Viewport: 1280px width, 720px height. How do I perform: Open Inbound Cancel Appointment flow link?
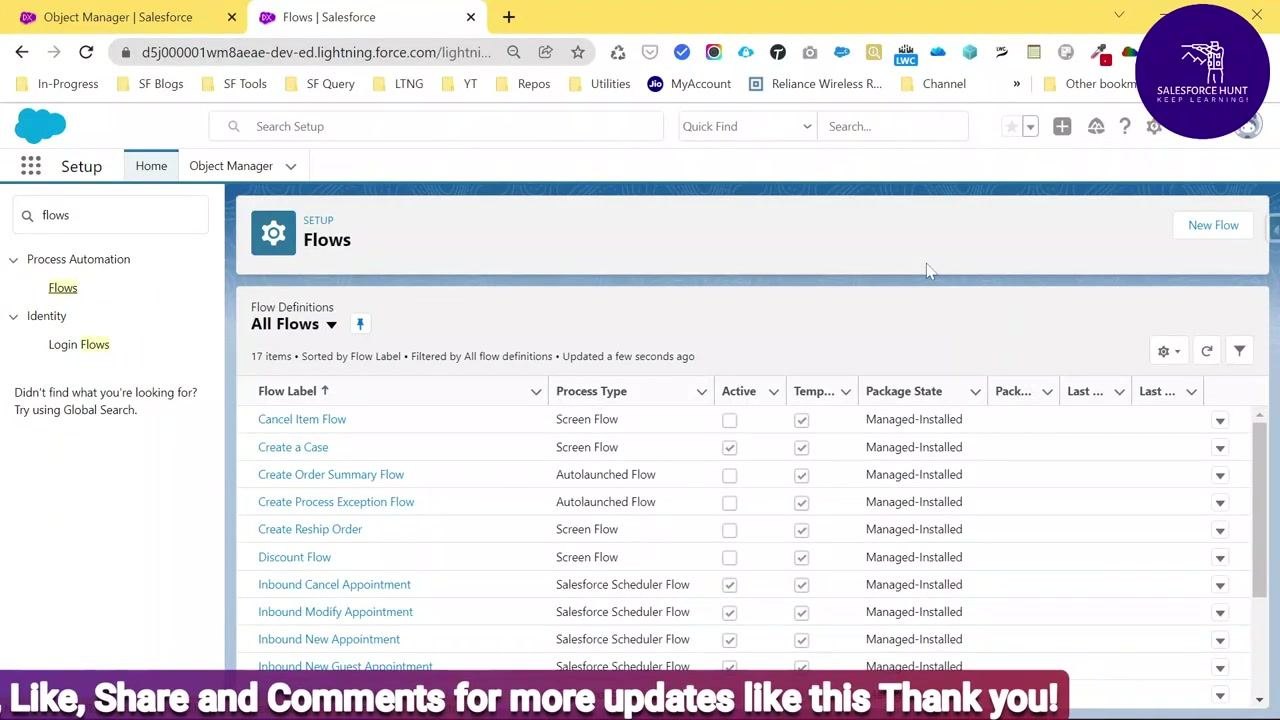click(334, 585)
